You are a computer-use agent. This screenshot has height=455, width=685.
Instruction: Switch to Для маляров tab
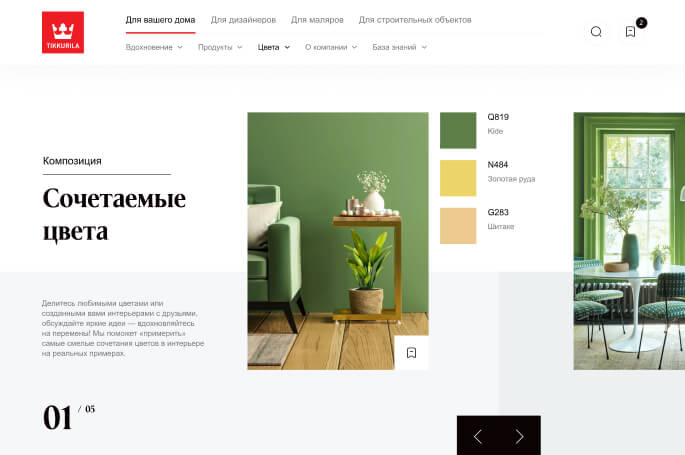click(x=317, y=20)
